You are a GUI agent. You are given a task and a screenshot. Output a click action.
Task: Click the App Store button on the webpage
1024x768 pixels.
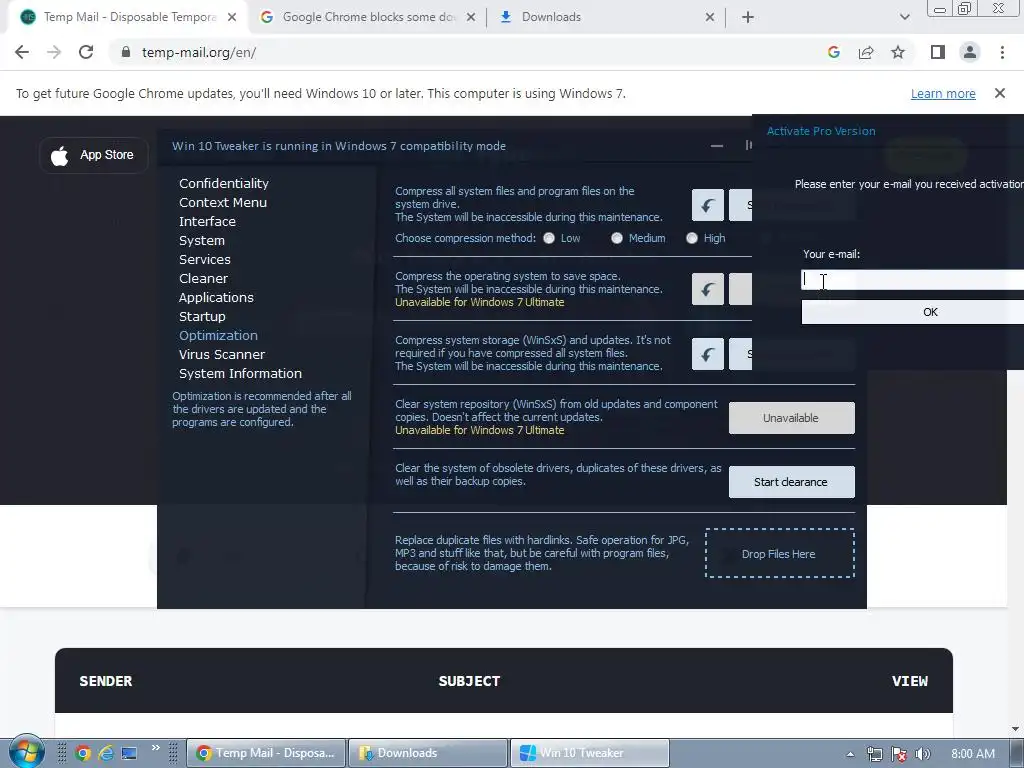point(94,155)
